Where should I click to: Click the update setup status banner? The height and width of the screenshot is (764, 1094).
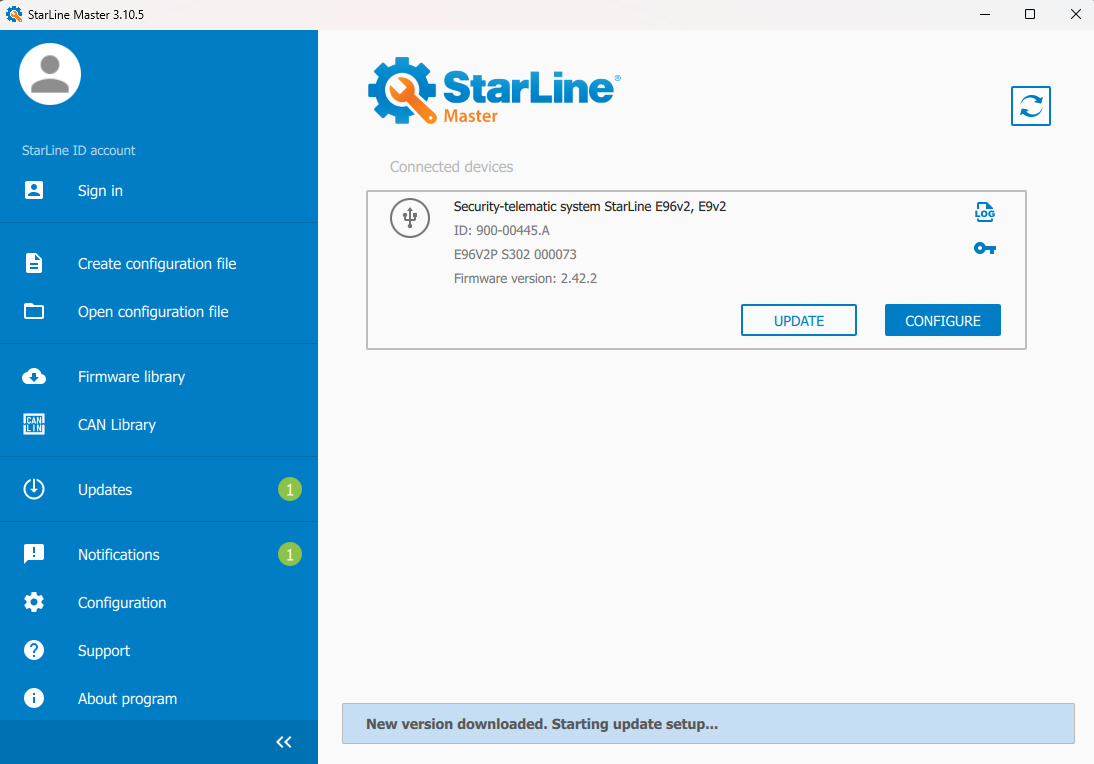[x=707, y=723]
